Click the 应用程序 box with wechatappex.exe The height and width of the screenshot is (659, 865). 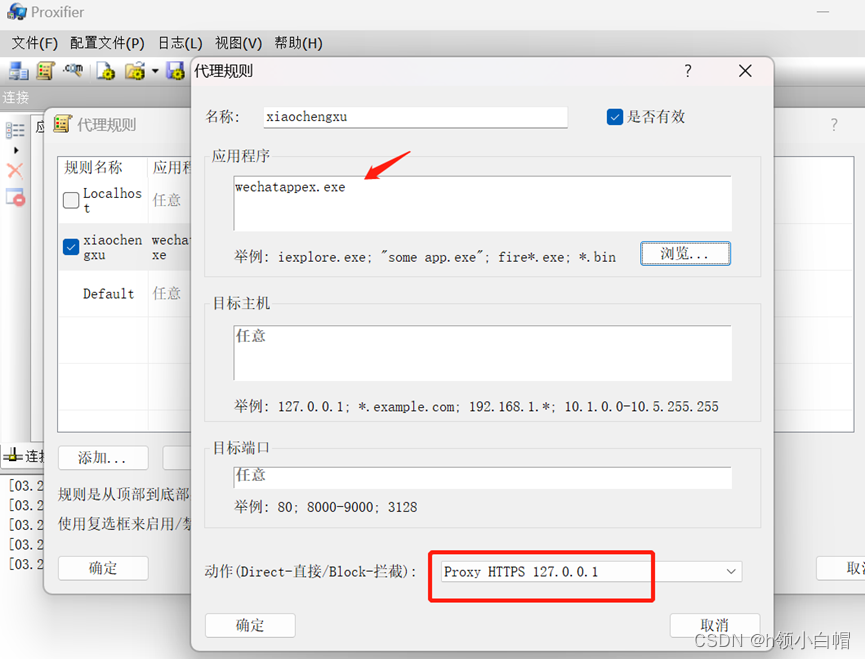[483, 203]
